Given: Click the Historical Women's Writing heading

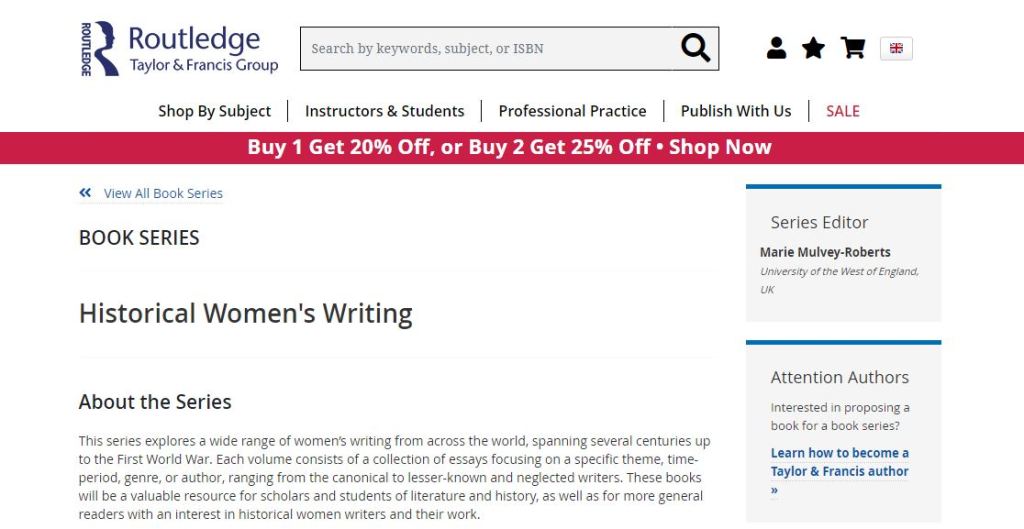Looking at the screenshot, I should [x=245, y=313].
